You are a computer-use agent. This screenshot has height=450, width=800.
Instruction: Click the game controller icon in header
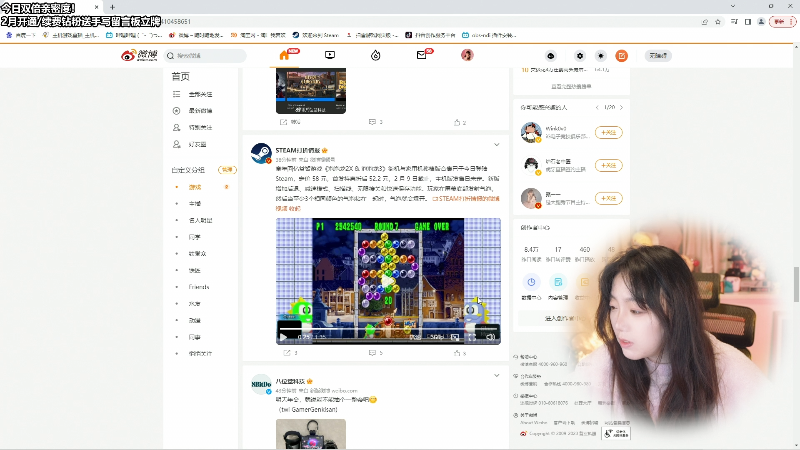tap(551, 56)
